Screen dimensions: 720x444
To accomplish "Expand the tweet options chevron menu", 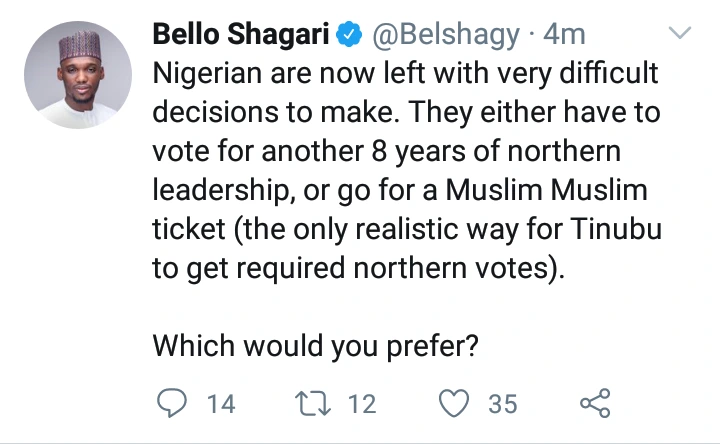I will point(679,35).
